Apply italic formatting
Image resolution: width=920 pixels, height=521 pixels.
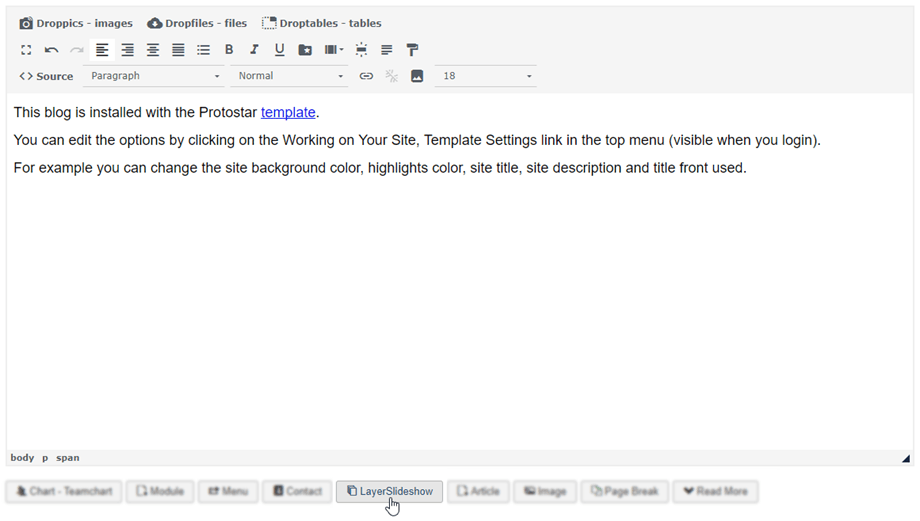click(x=254, y=50)
